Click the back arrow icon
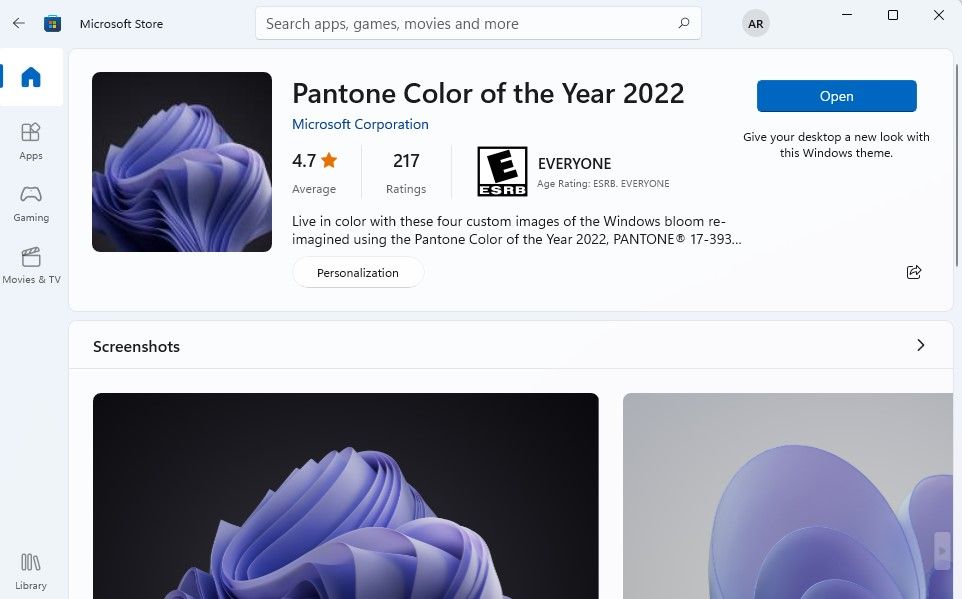 (x=18, y=23)
